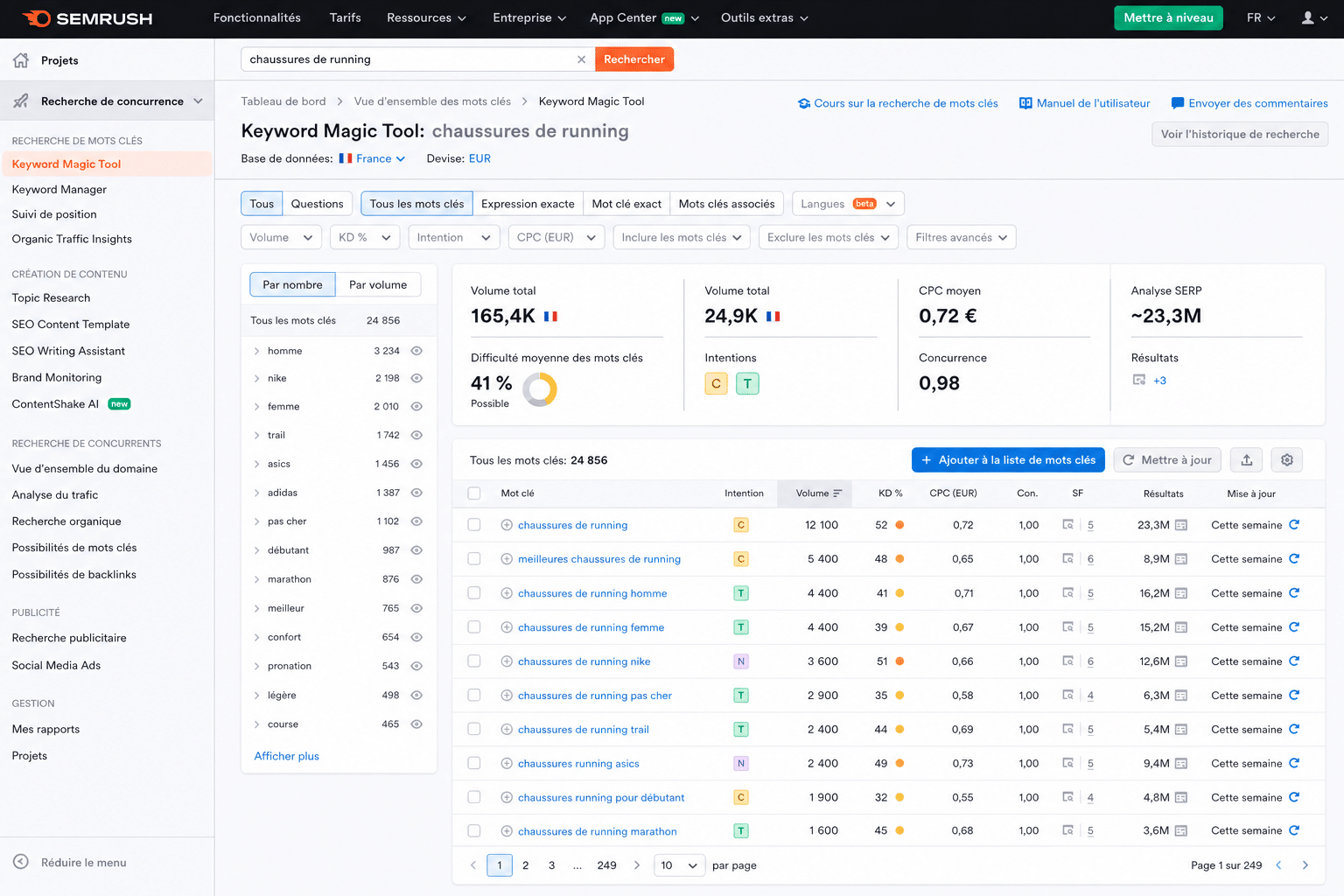View SERP results icon for 23,3M row
Image resolution: width=1344 pixels, height=896 pixels.
click(x=1181, y=525)
